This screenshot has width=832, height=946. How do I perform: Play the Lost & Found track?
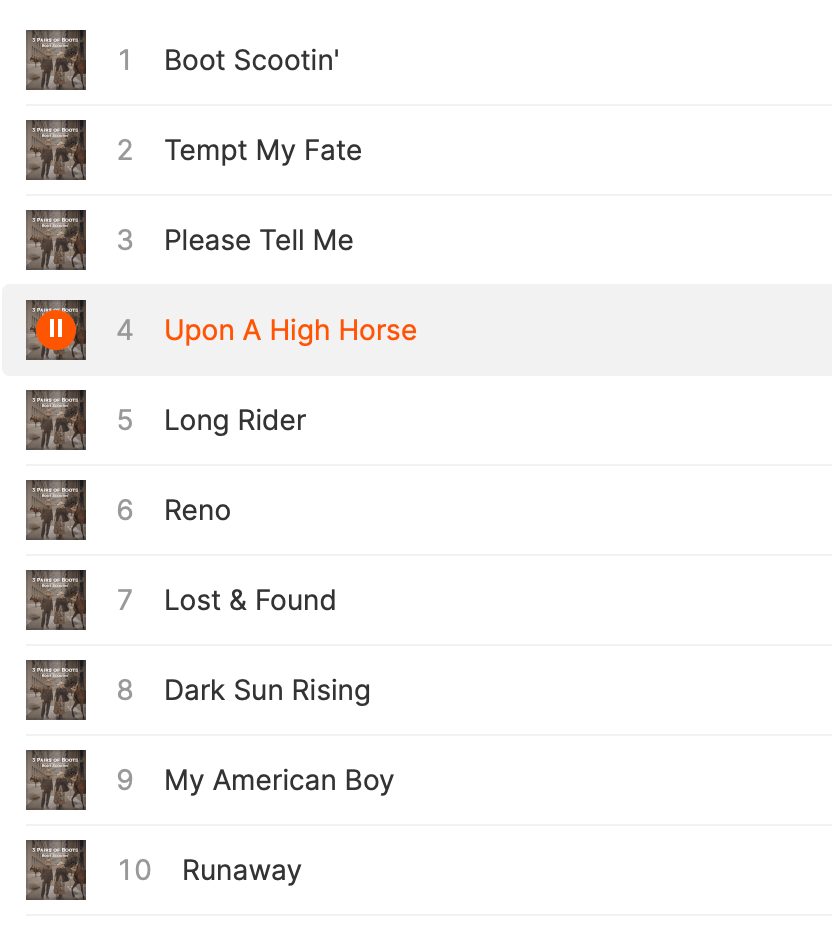point(250,600)
